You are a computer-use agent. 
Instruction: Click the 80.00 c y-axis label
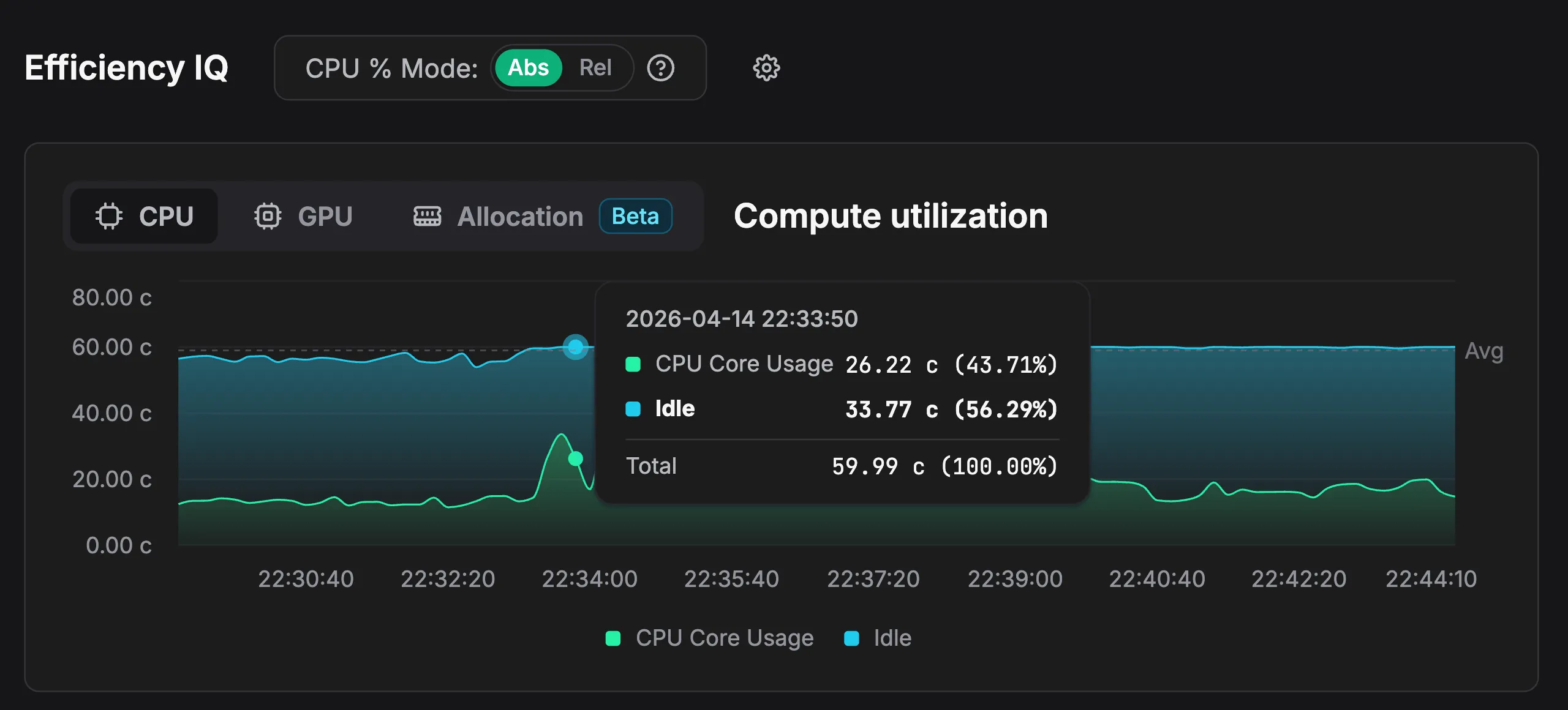[x=111, y=297]
